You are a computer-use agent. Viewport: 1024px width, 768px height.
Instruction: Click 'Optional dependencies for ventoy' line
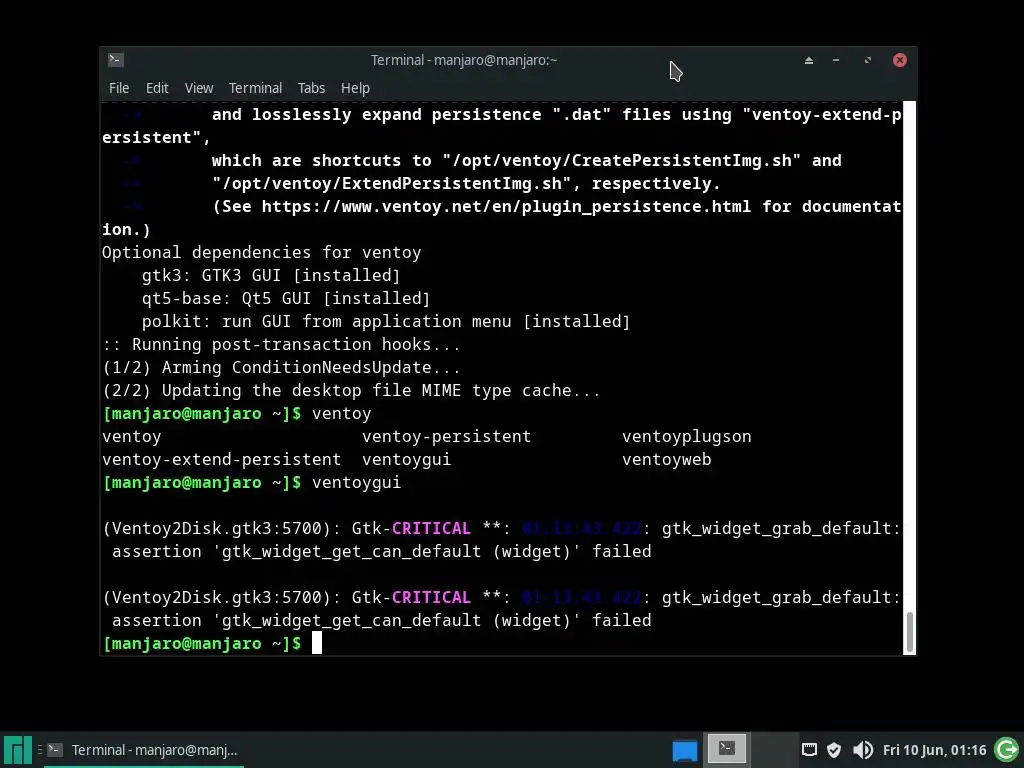261,253
